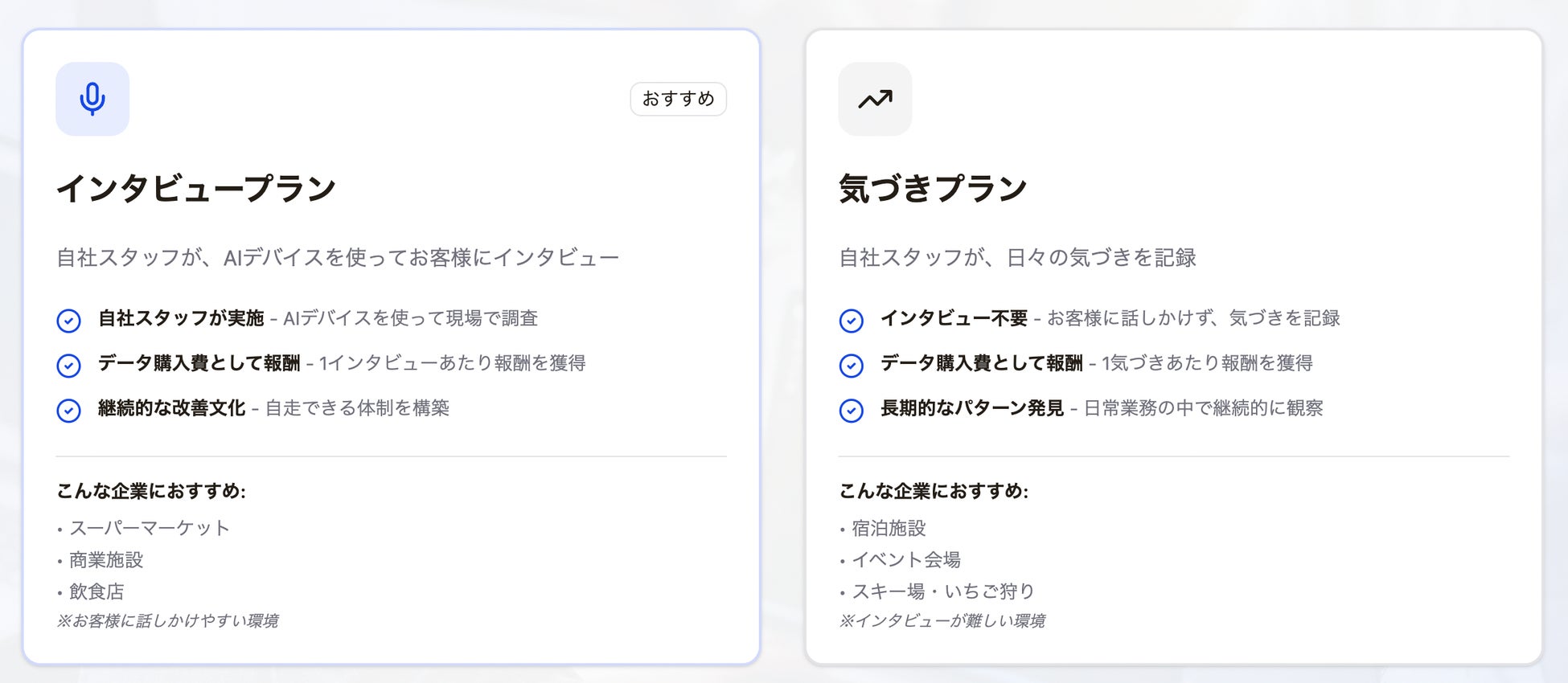Image resolution: width=1568 pixels, height=683 pixels.
Task: Click the check icon beside 長期的なパターン発見
Action: [x=851, y=411]
